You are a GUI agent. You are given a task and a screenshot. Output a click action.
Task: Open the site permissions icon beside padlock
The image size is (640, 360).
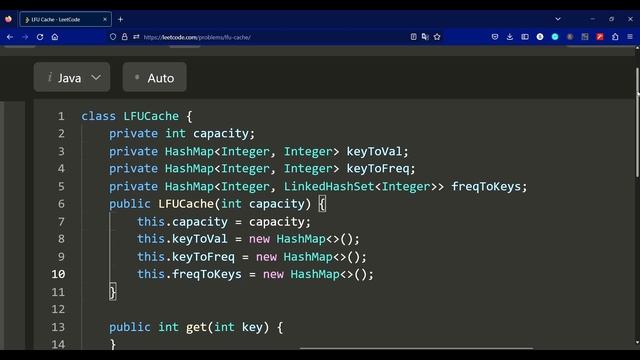point(136,37)
